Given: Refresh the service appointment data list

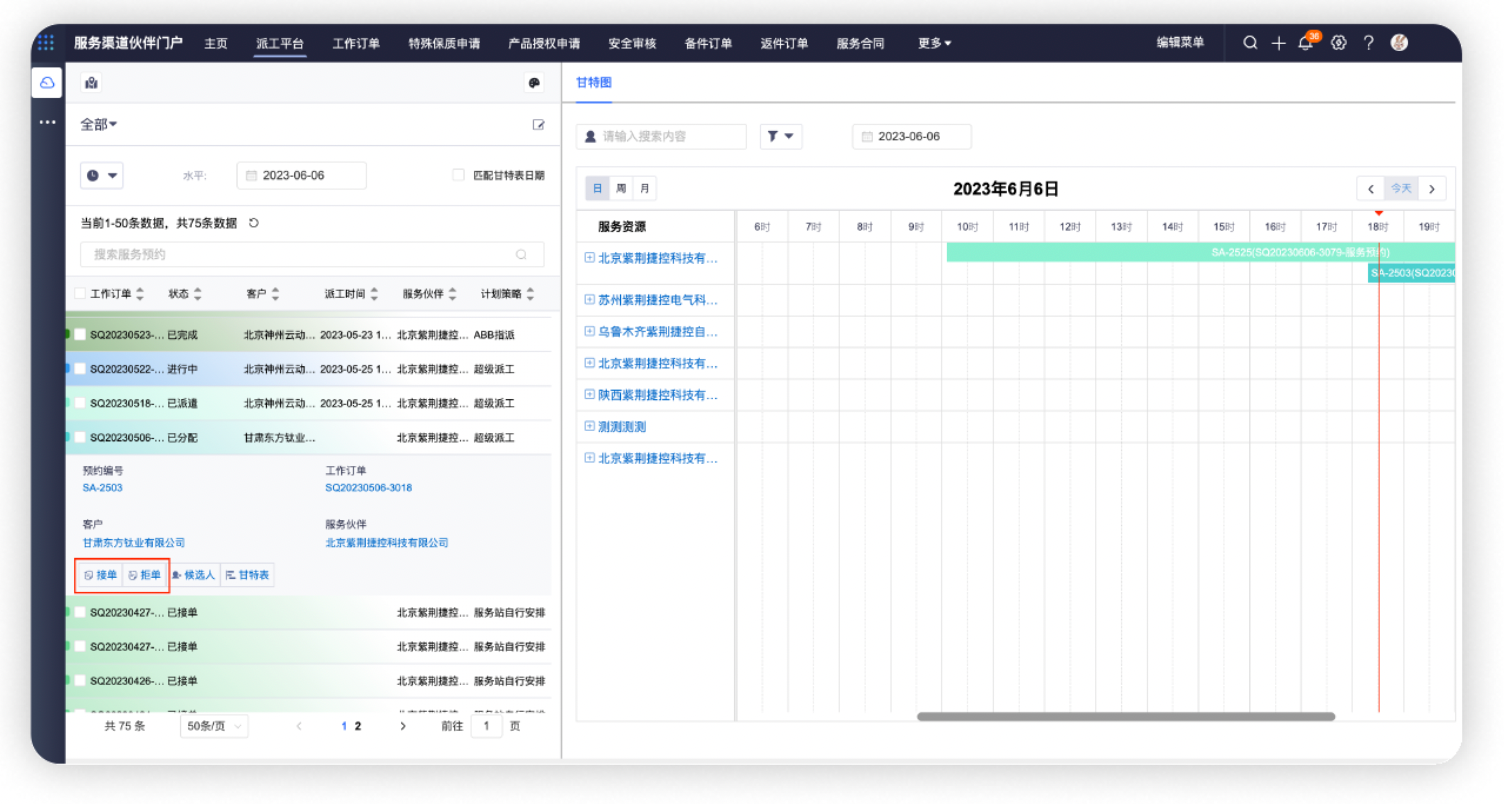Looking at the screenshot, I should [254, 223].
